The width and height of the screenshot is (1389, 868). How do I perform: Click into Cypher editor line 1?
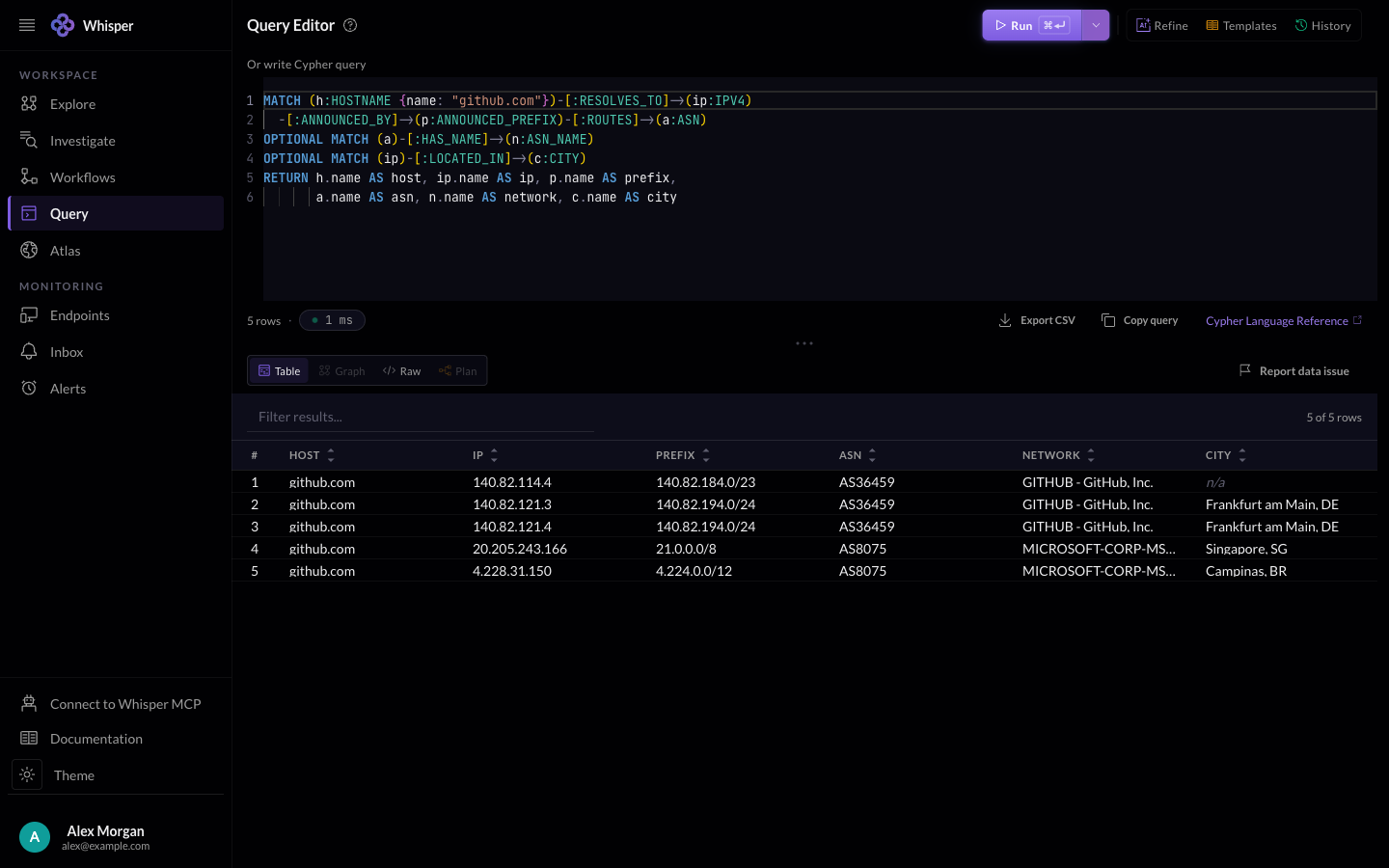pyautogui.click(x=820, y=100)
